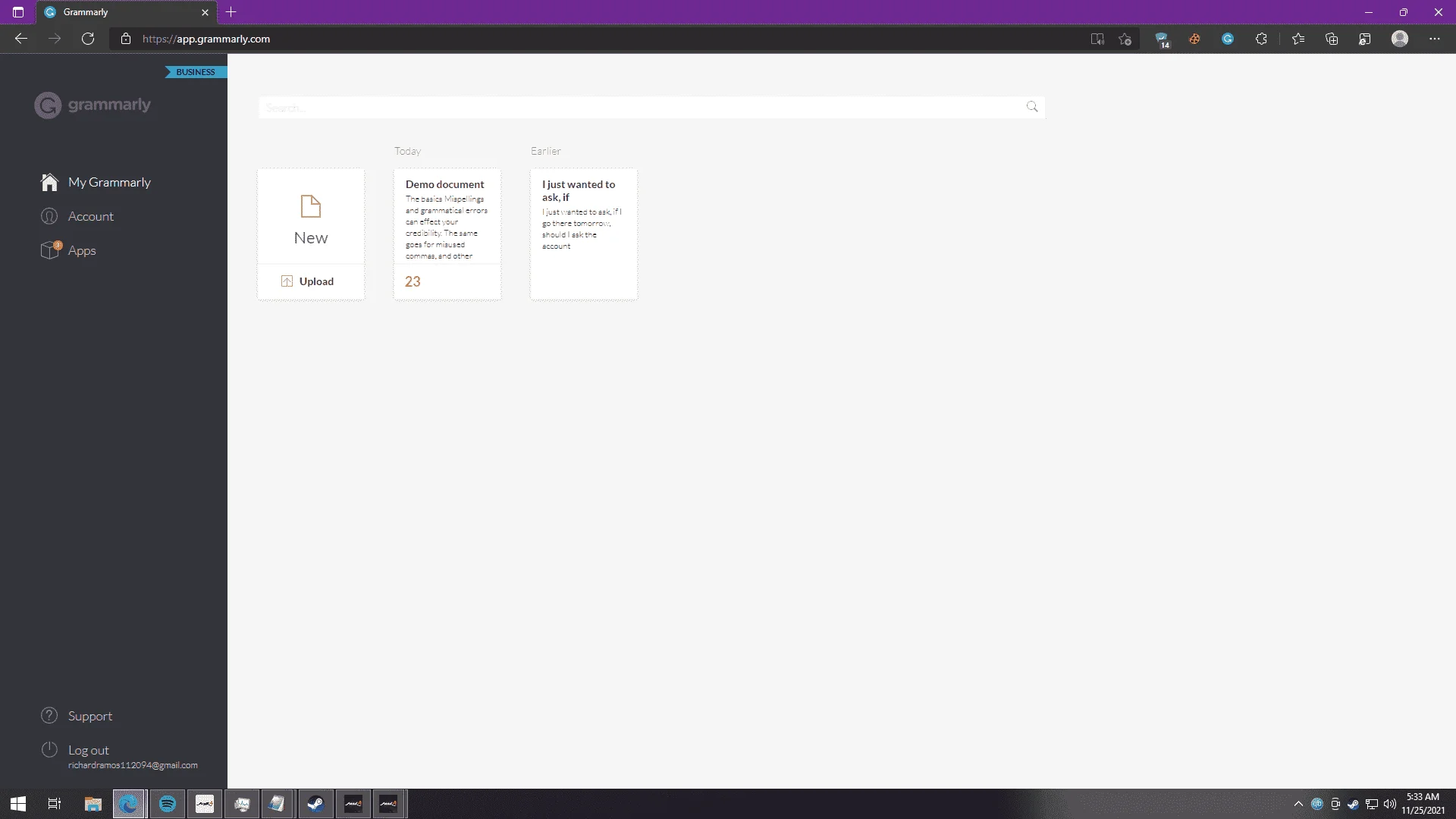
Task: Open the Grammarly browser extension
Action: pos(1228,39)
